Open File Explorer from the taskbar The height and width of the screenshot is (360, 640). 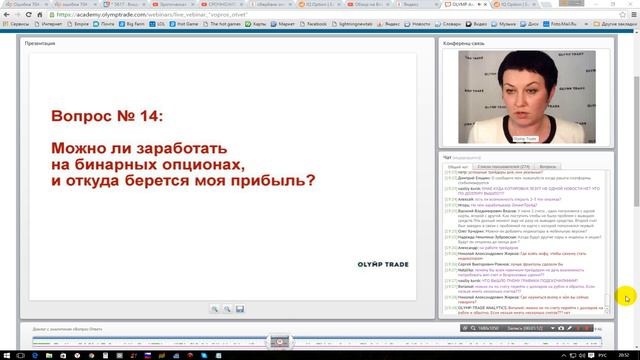49,356
